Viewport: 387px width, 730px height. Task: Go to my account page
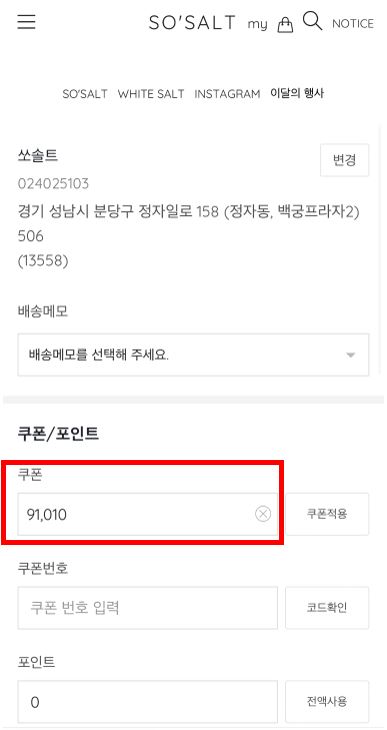258,24
